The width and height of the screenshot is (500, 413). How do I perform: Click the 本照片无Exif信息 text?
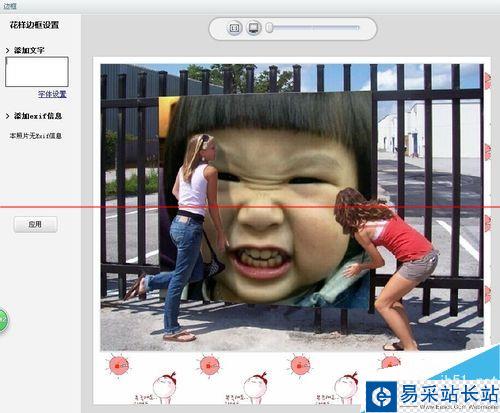[35, 136]
